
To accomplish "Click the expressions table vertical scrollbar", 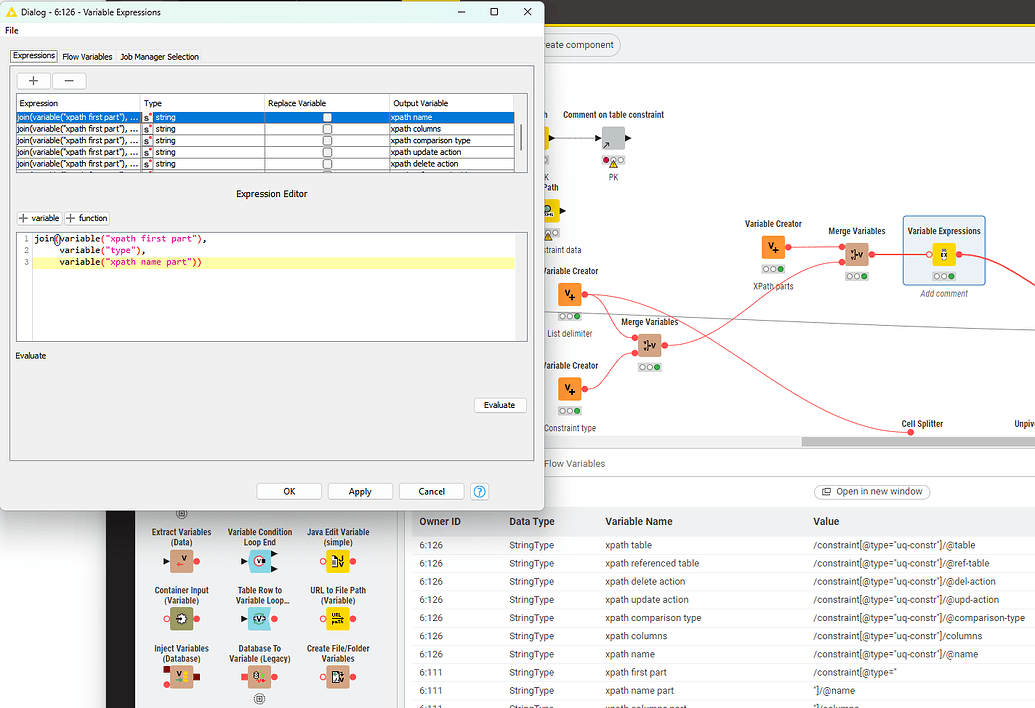I will click(521, 136).
